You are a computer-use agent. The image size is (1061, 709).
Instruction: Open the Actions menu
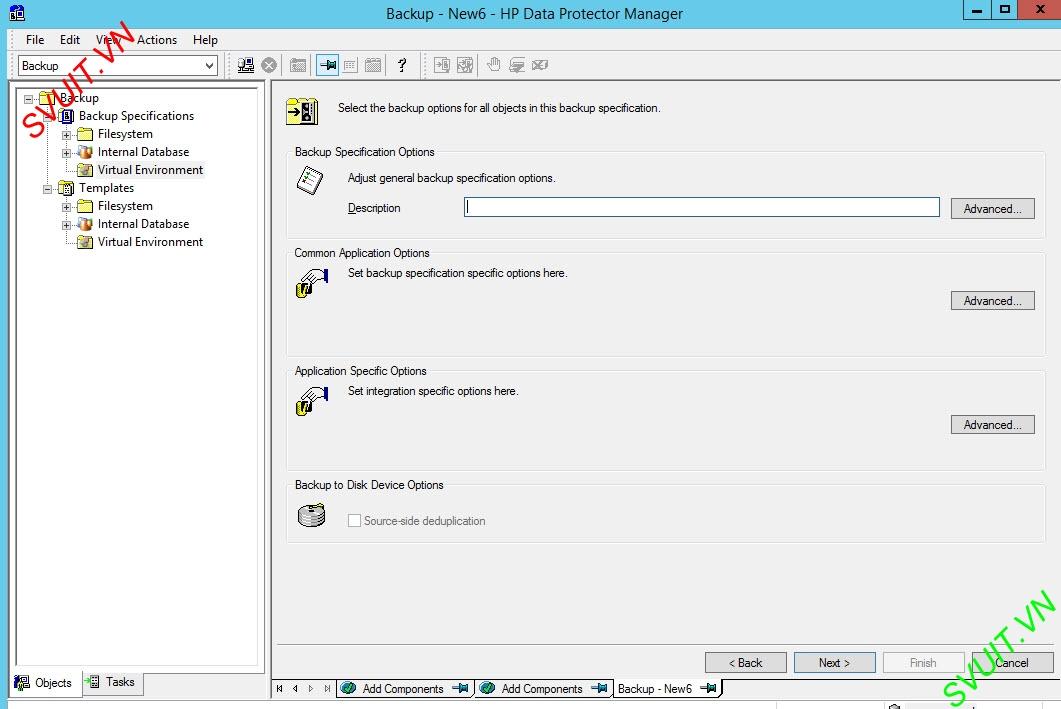pos(157,40)
